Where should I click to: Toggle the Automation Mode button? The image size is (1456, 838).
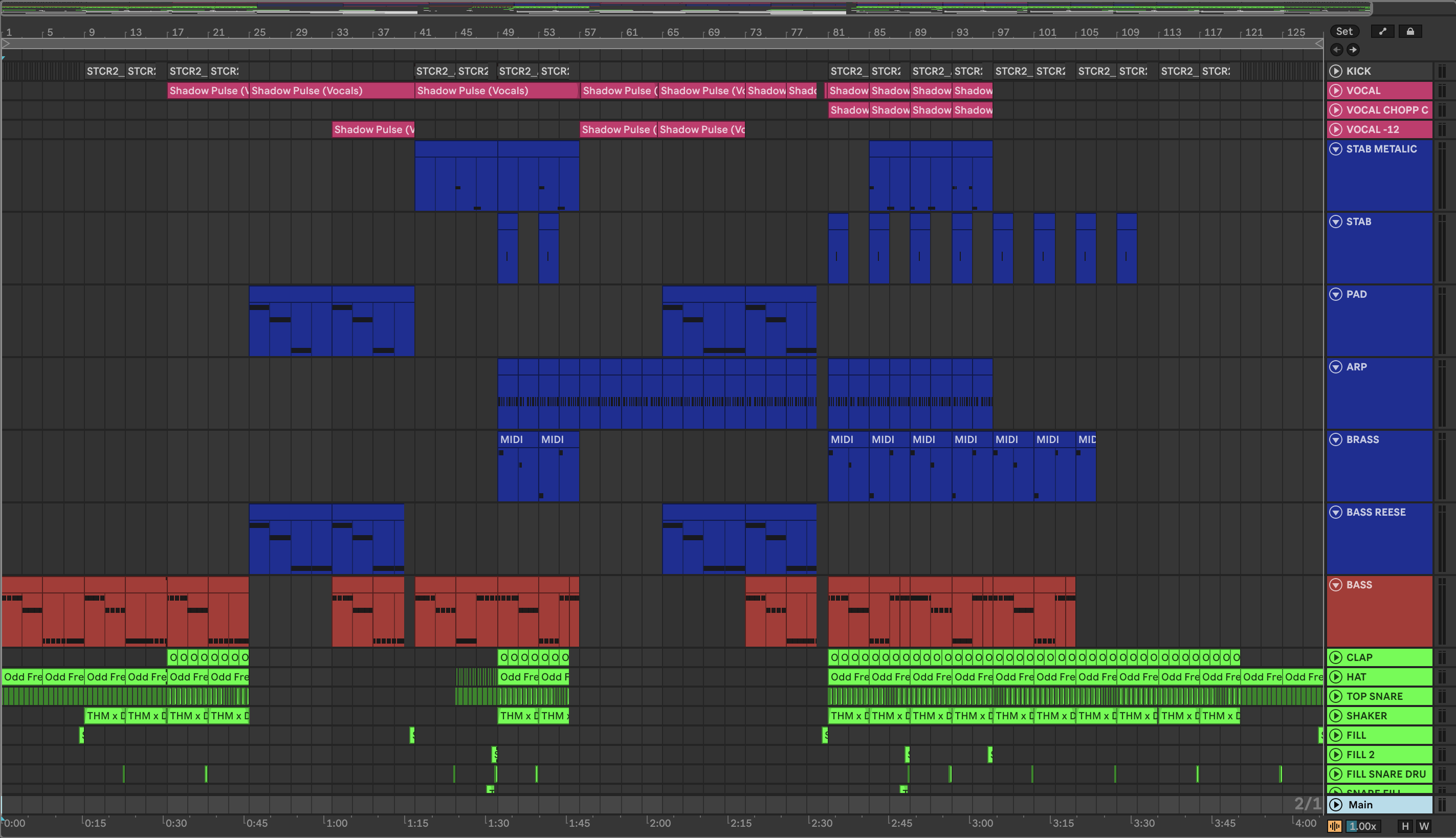1382,32
